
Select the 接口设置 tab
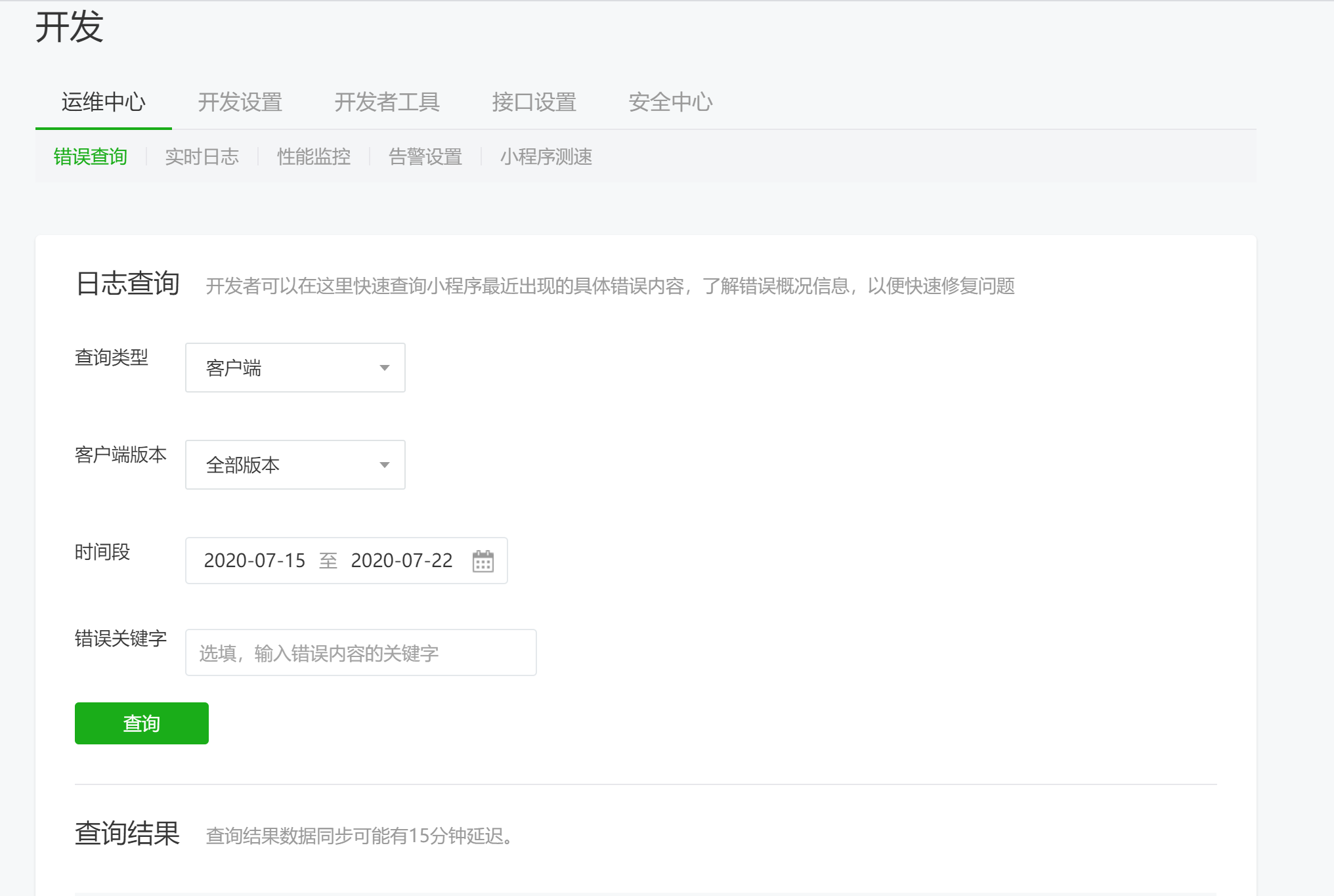(x=534, y=102)
